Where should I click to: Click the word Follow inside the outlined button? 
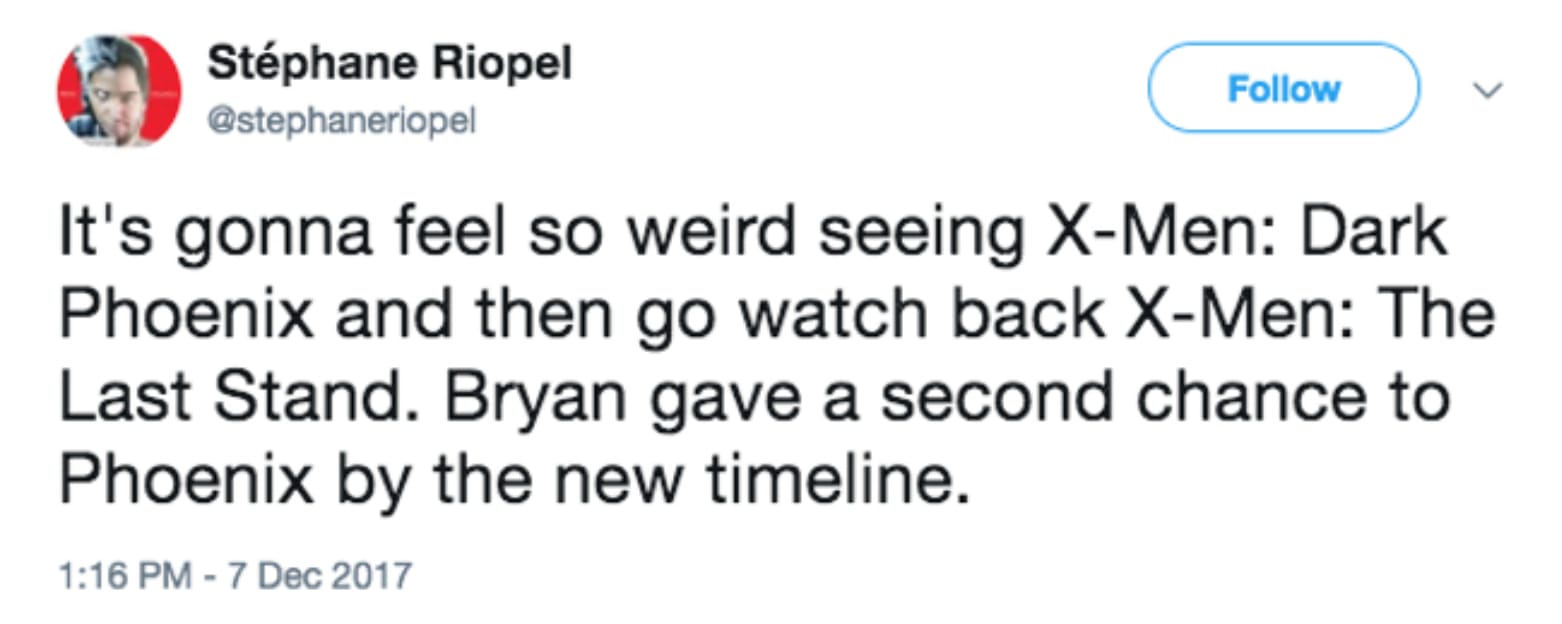point(1283,89)
